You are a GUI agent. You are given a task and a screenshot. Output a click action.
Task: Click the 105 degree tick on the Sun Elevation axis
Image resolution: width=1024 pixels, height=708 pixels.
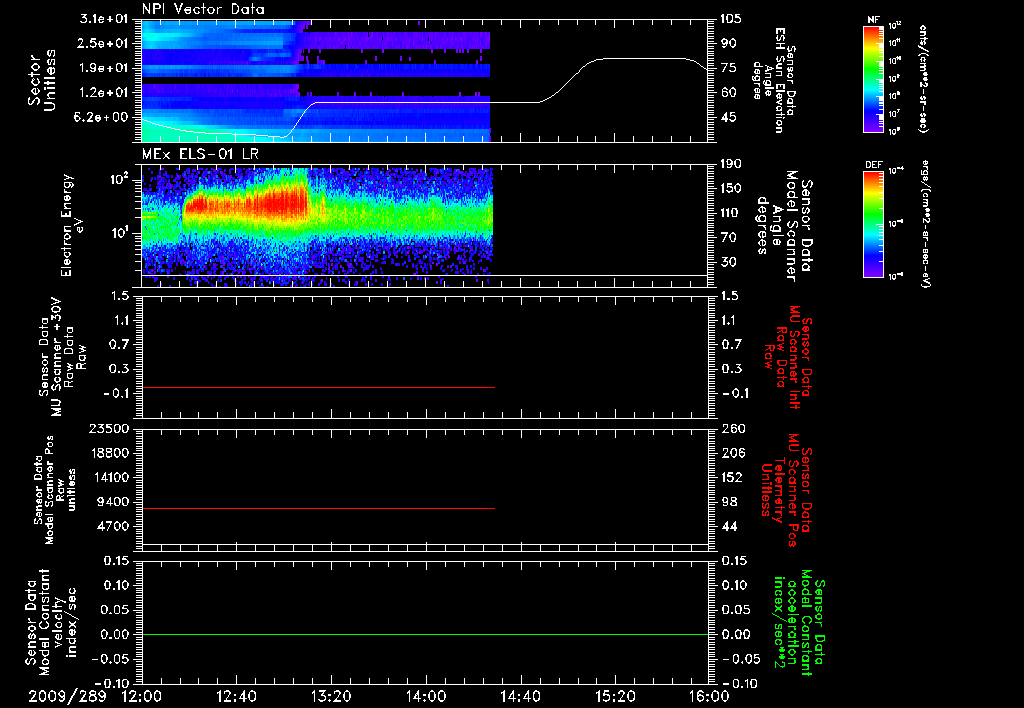[x=729, y=19]
